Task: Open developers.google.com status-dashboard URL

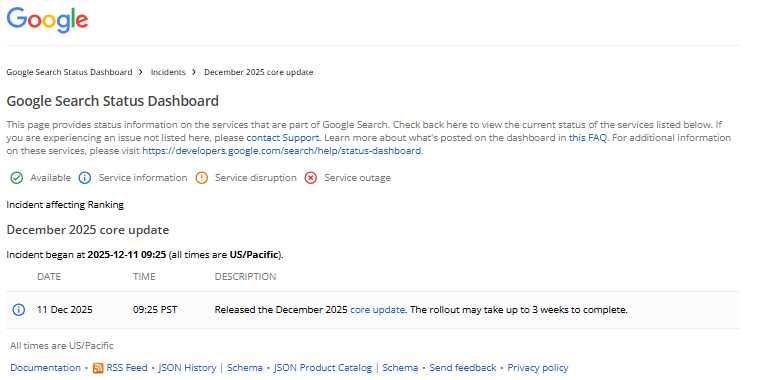Action: click(x=282, y=151)
